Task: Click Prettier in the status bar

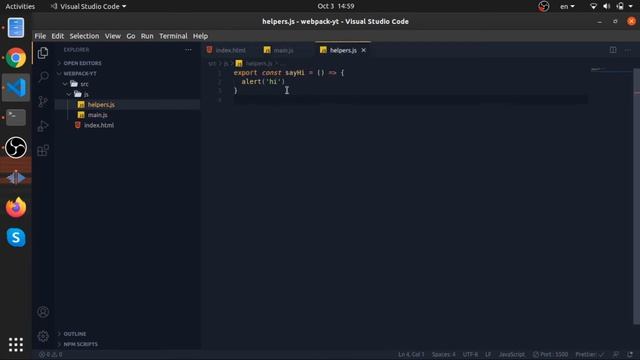Action: pos(590,354)
